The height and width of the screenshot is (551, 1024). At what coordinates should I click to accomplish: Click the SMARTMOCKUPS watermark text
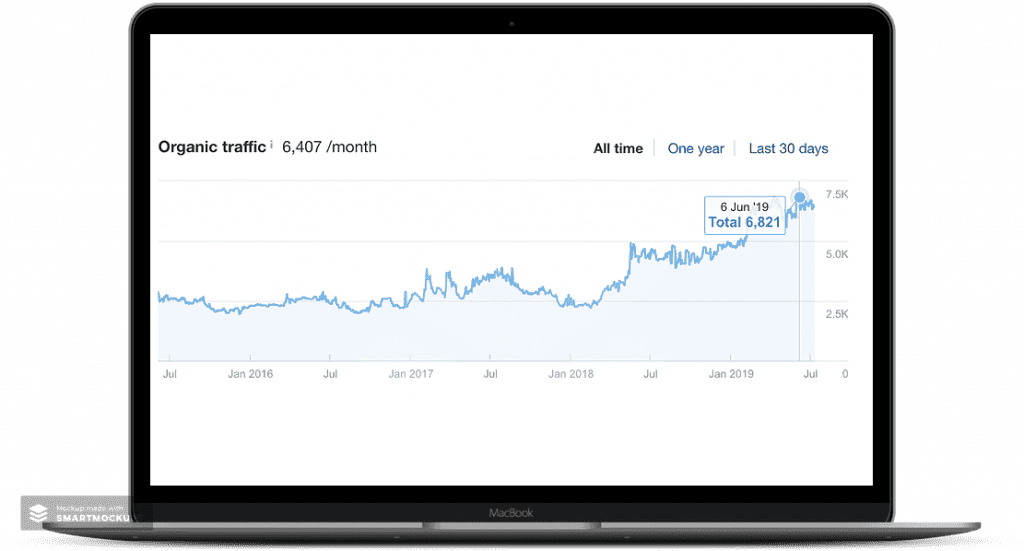[x=93, y=518]
